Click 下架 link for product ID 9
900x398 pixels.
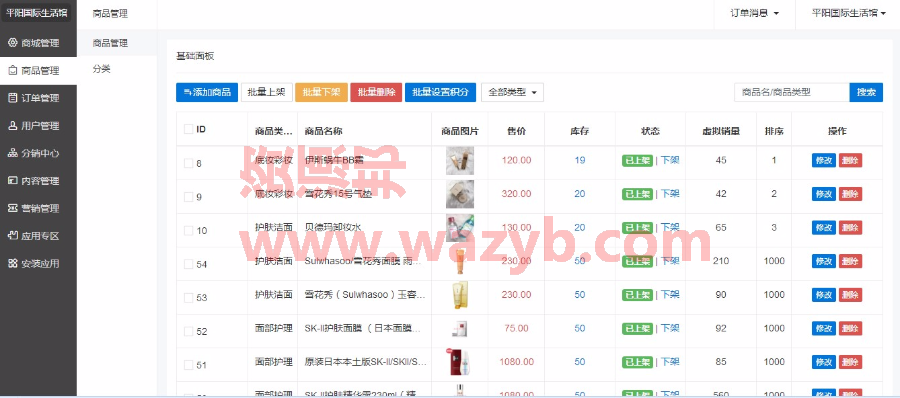click(x=670, y=194)
